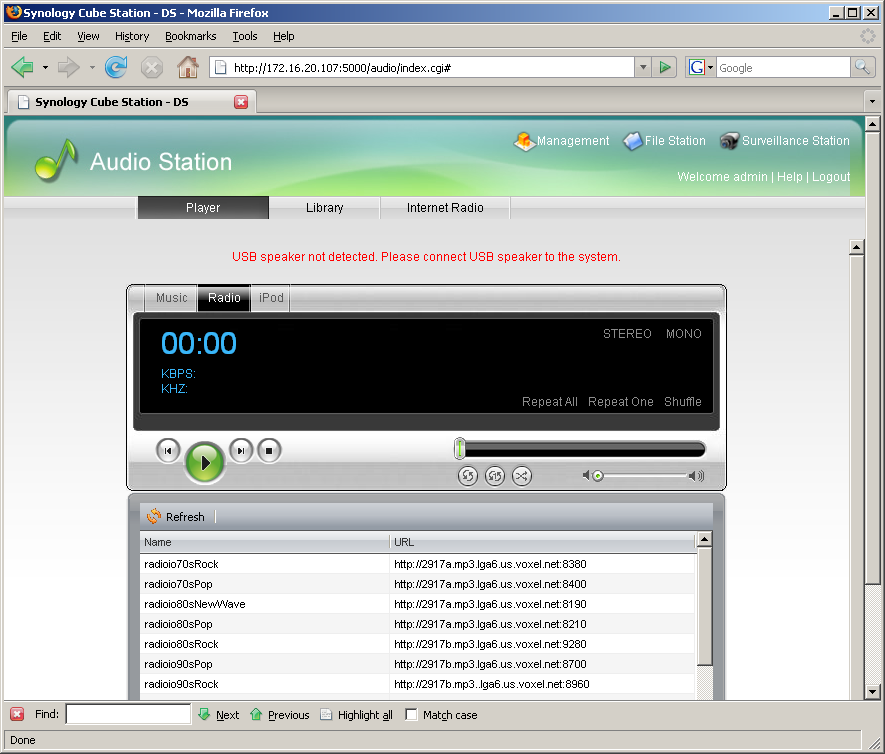Enable the Match case checkbox
This screenshot has height=754, width=885.
411,714
